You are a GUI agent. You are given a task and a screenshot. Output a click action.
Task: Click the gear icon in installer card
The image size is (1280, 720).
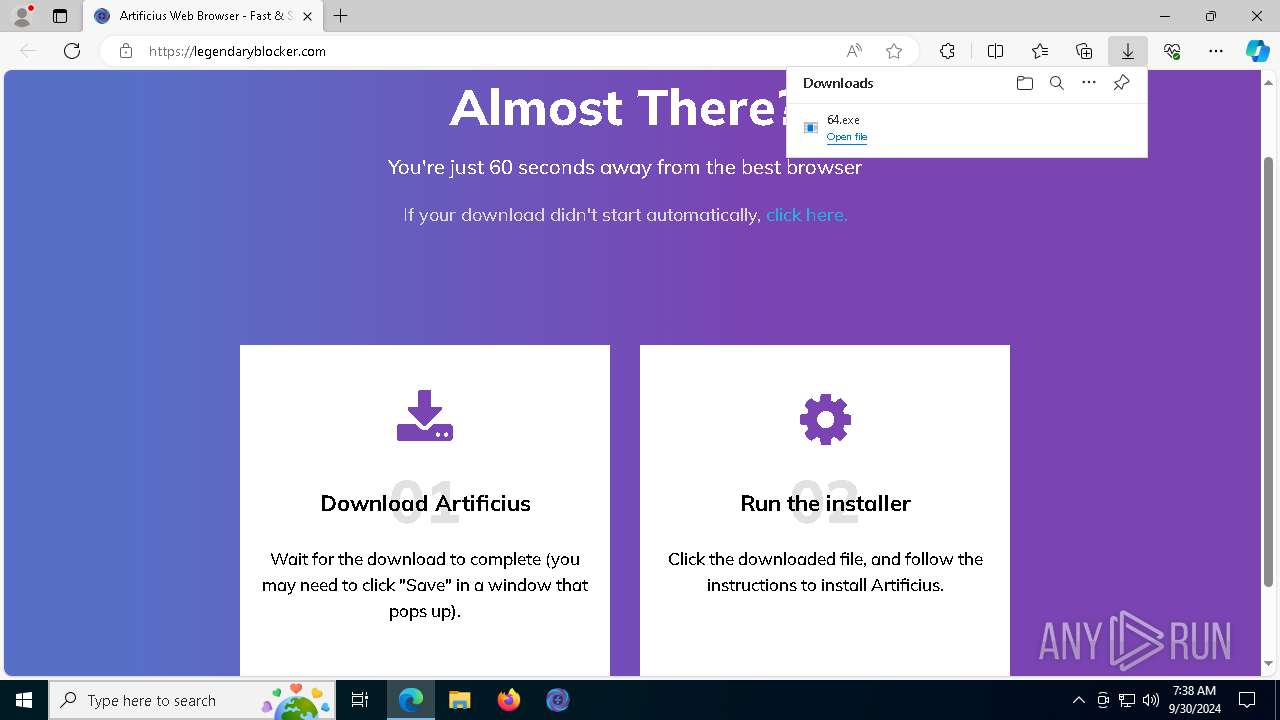[x=825, y=419]
